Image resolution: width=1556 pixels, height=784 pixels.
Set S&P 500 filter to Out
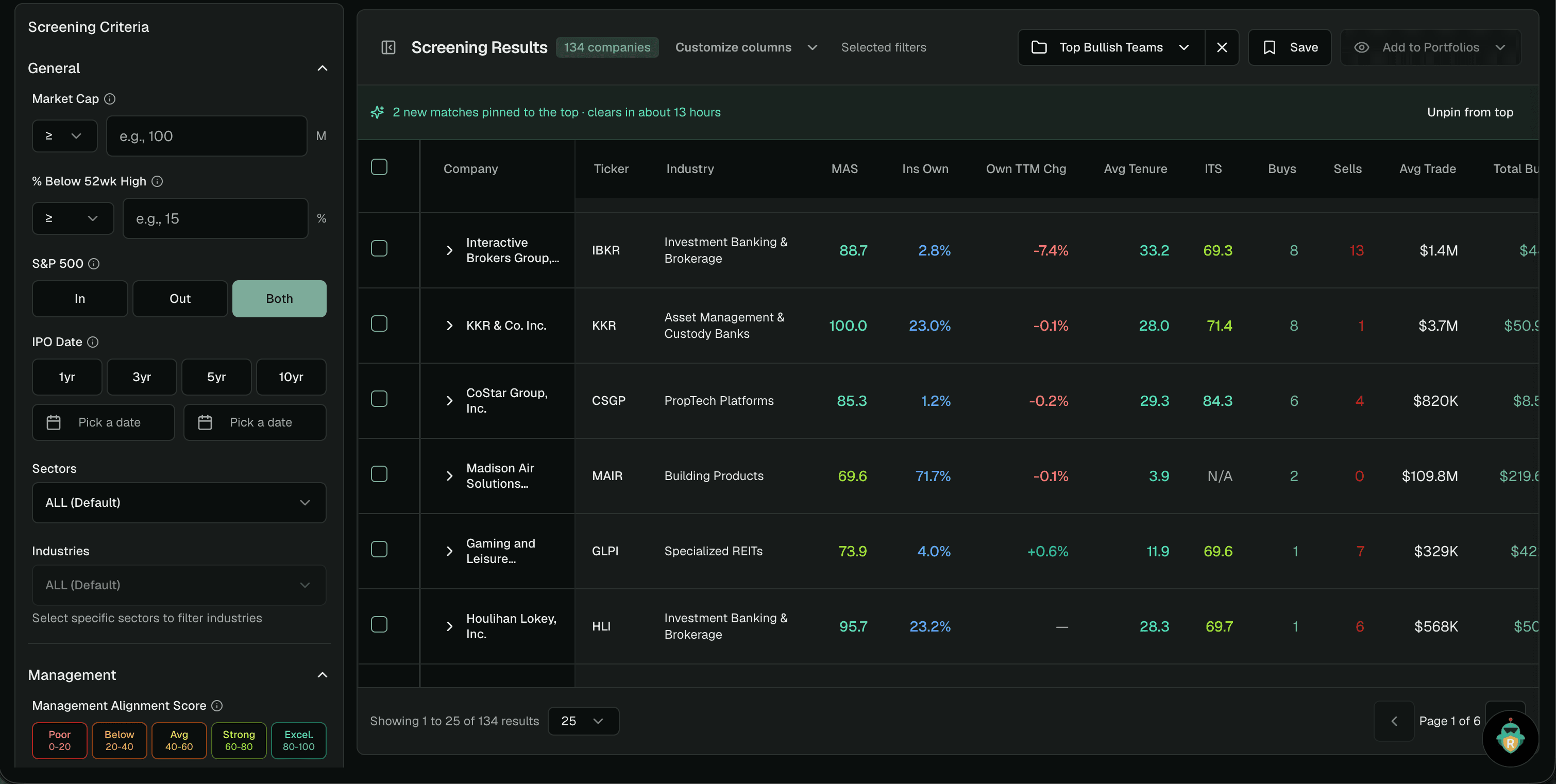pyautogui.click(x=180, y=298)
